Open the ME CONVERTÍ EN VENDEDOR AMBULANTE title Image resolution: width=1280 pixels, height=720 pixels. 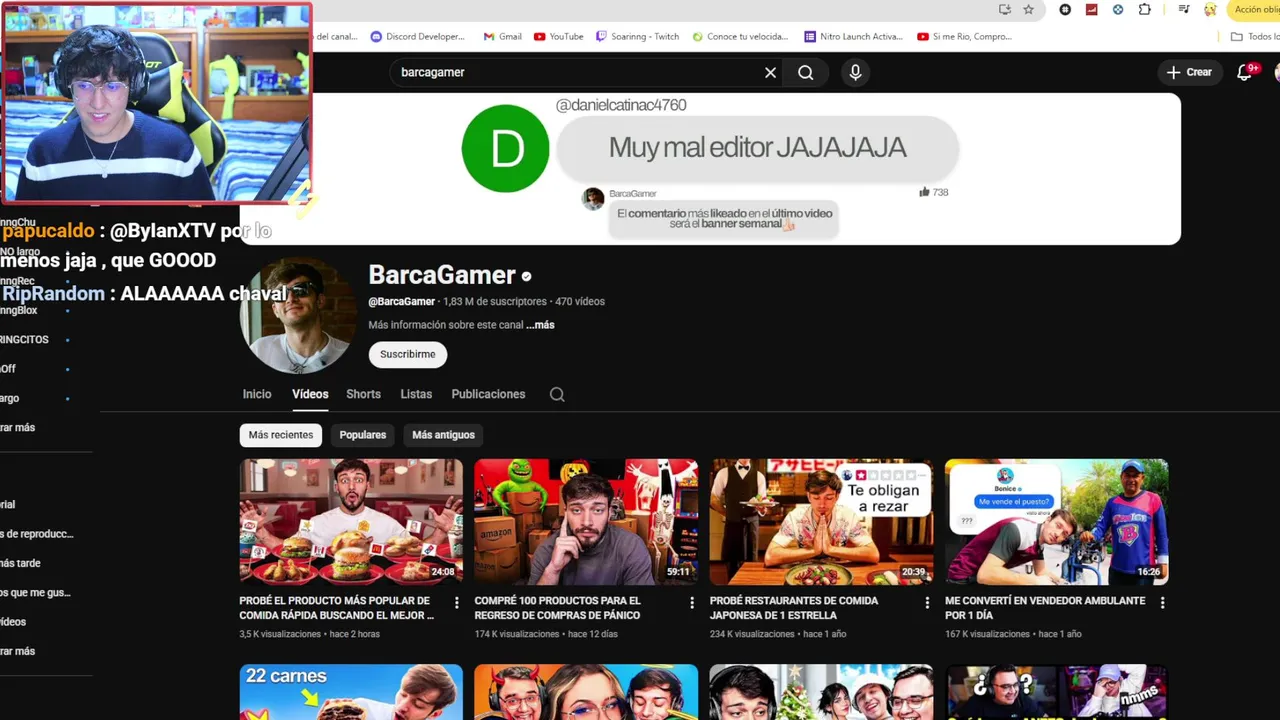click(x=1045, y=608)
